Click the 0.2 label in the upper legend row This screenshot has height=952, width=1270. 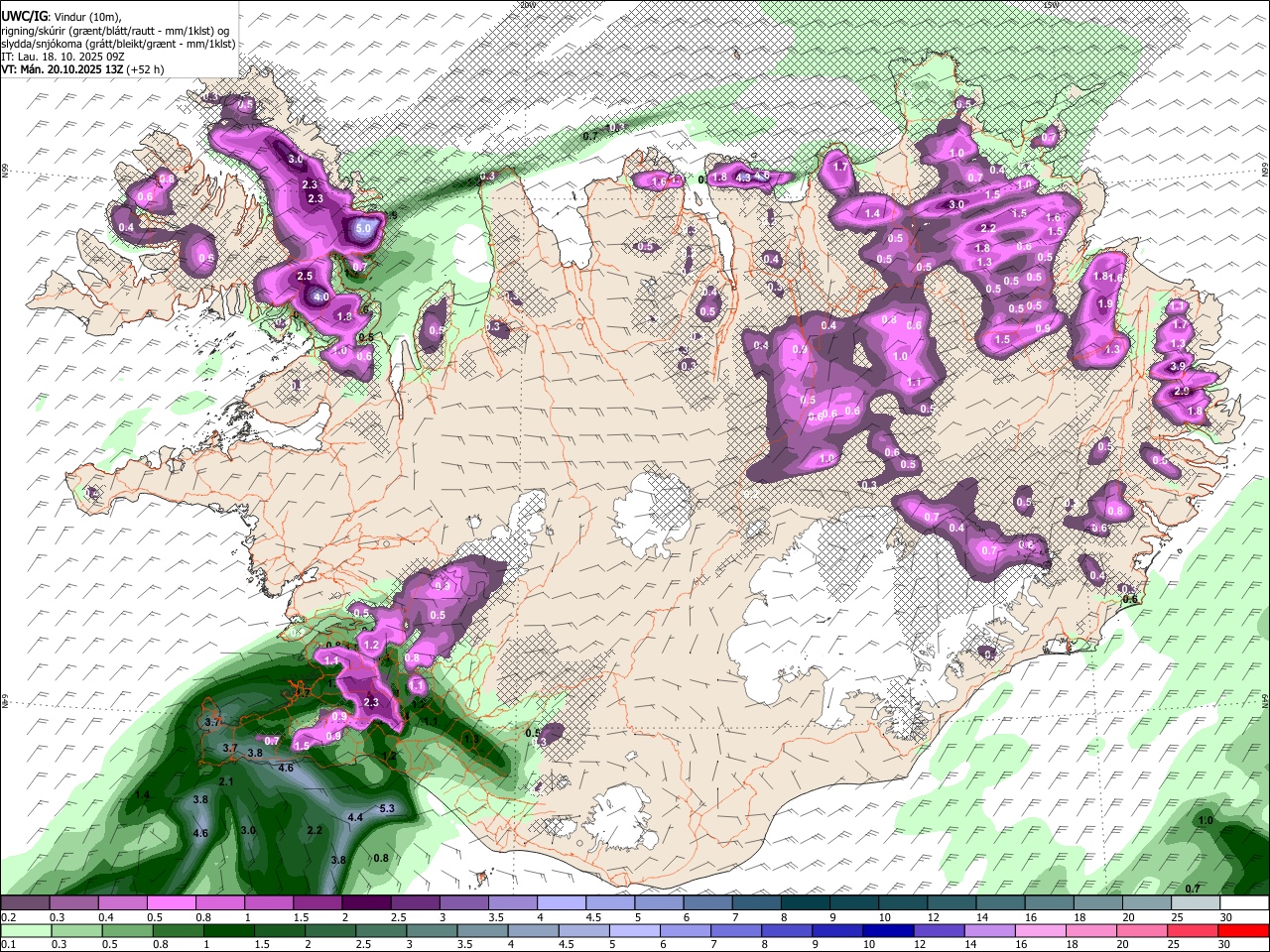pyautogui.click(x=9, y=917)
